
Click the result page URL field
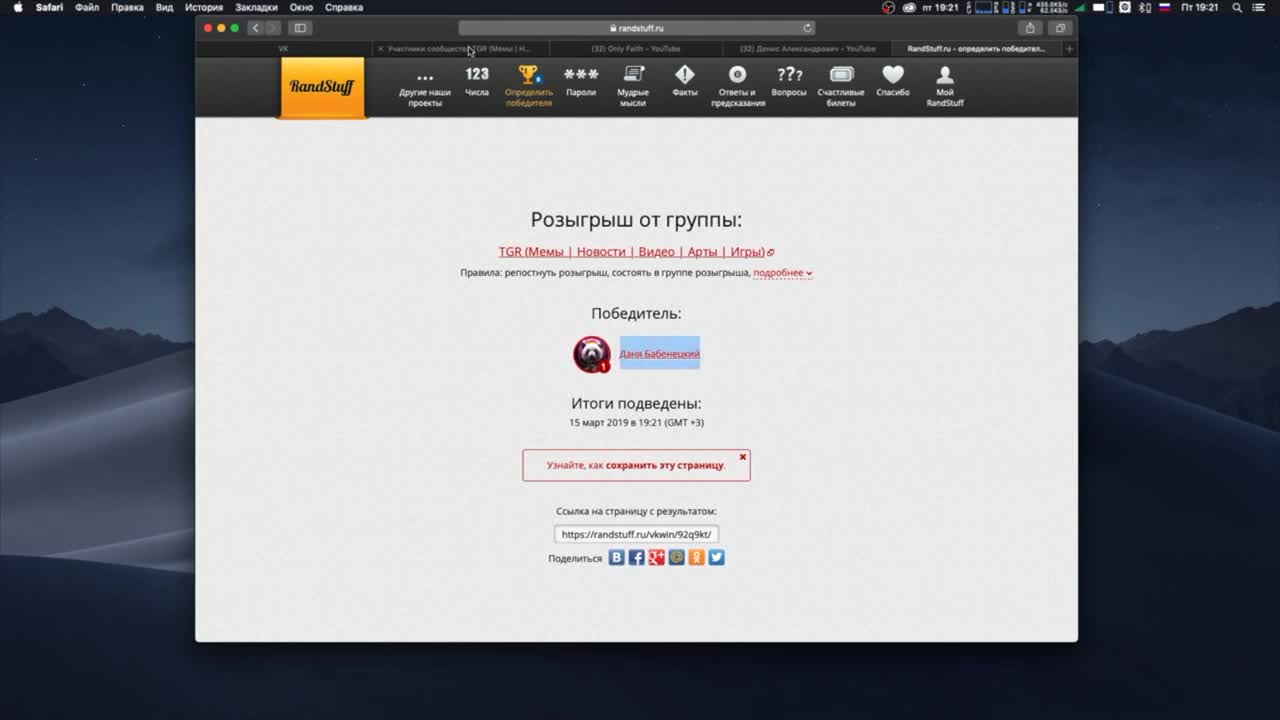tap(636, 534)
